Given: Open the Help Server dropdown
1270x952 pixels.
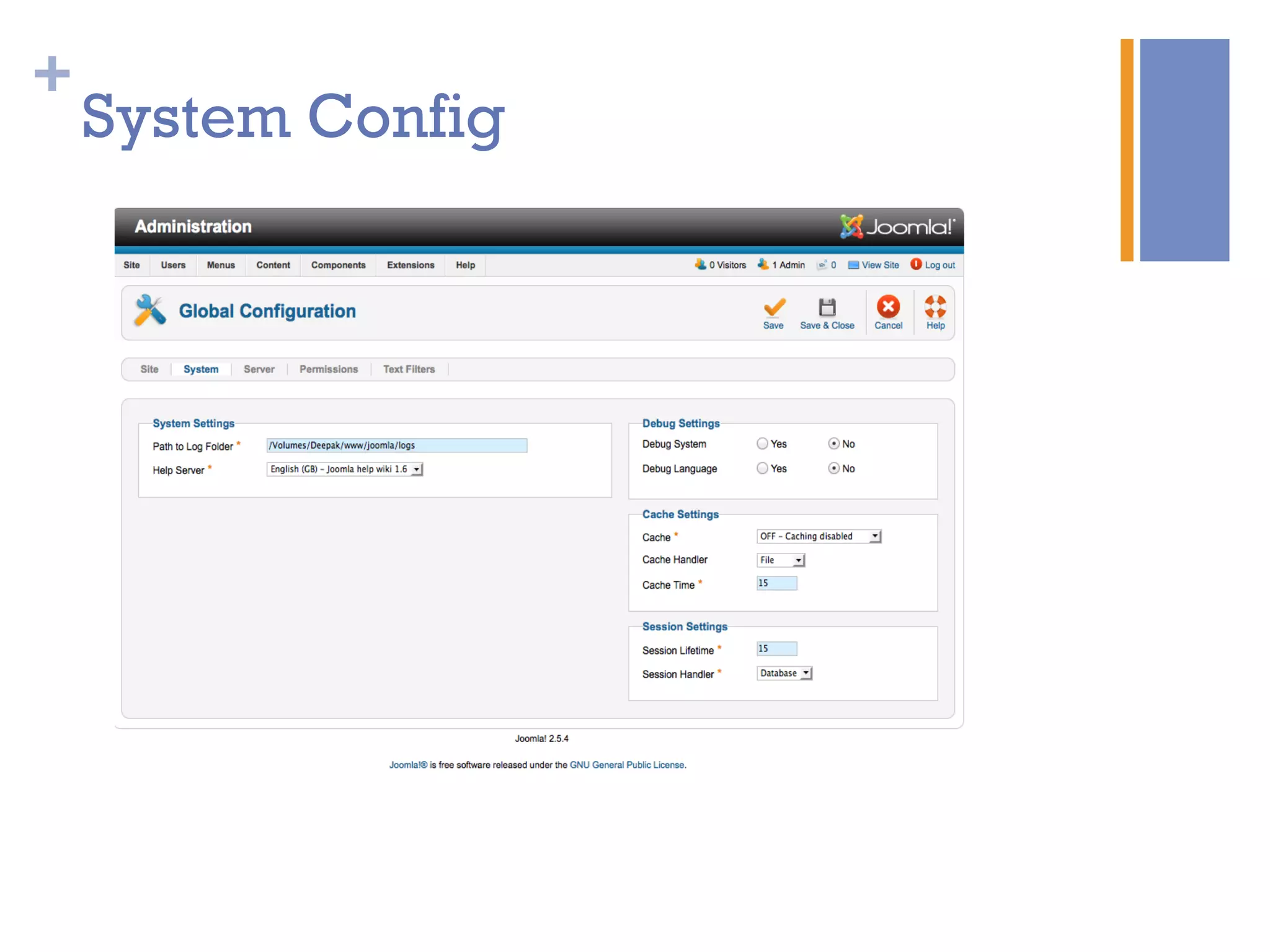Looking at the screenshot, I should [x=345, y=469].
